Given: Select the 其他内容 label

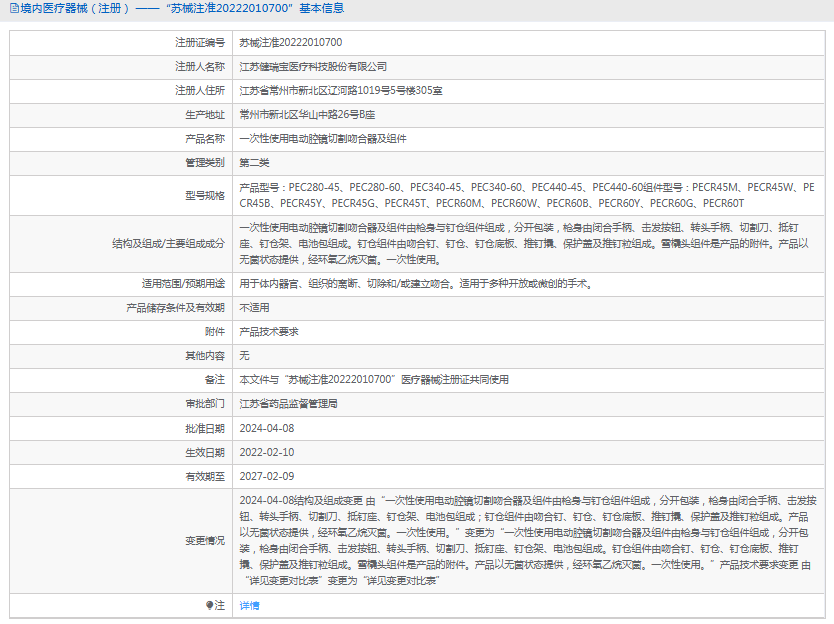Looking at the screenshot, I should click(205, 356).
